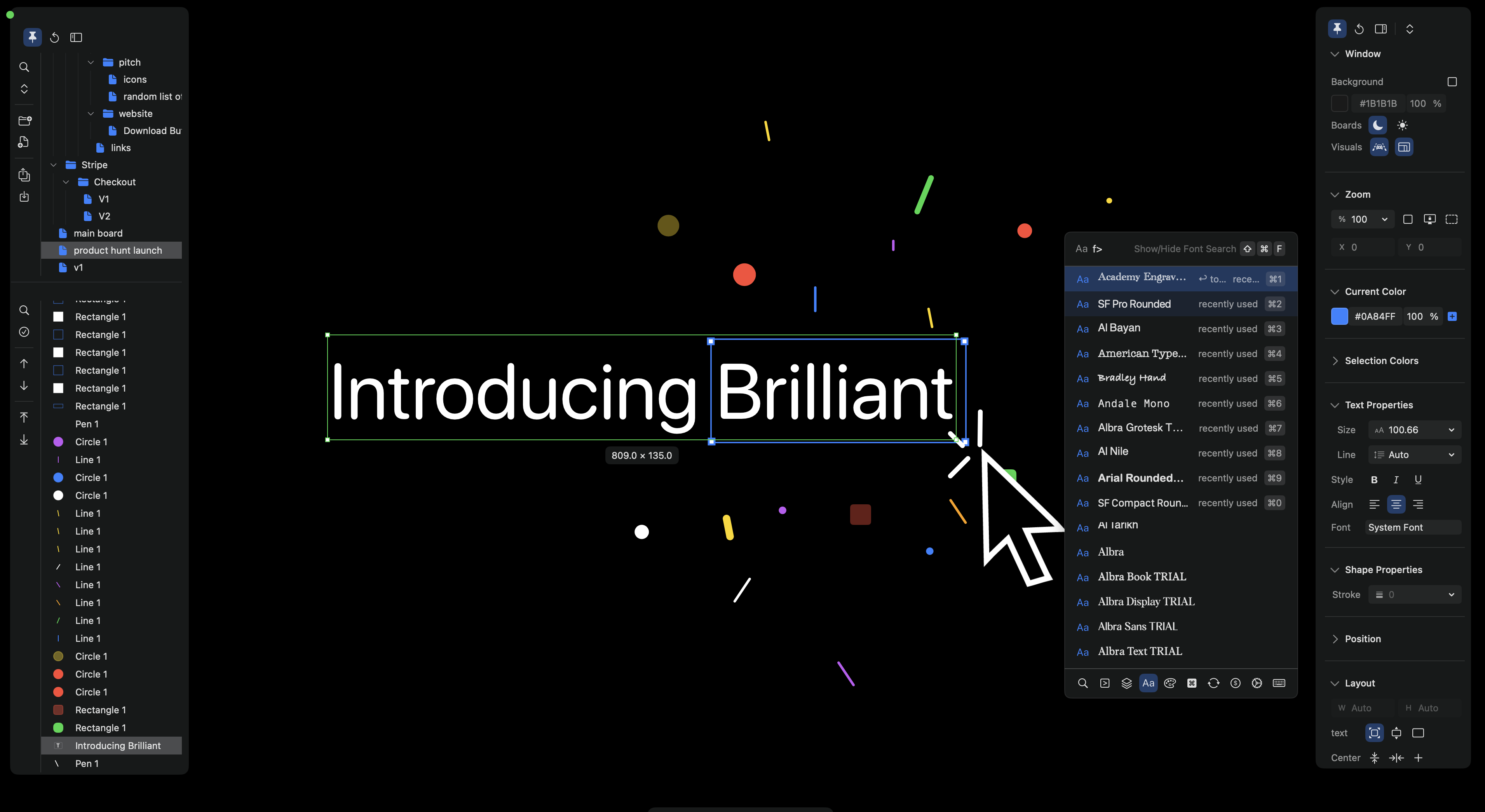Choose the American Typewriter font row
The width and height of the screenshot is (1485, 812).
pyautogui.click(x=1181, y=354)
